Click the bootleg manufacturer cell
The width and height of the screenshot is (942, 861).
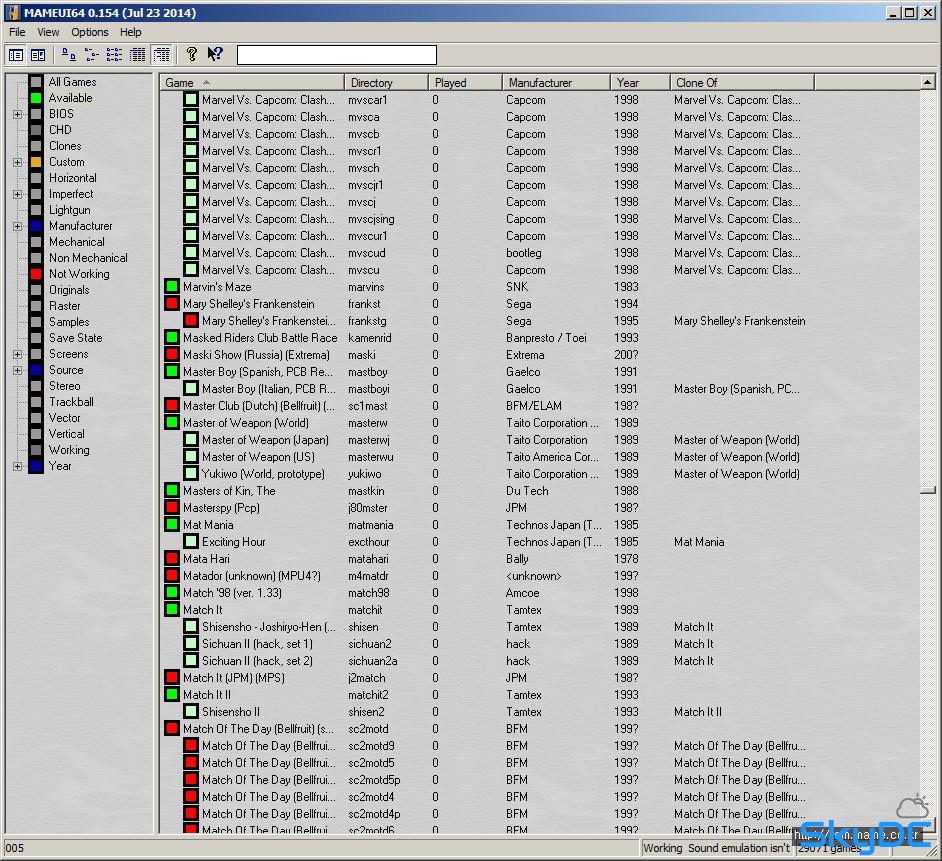[x=524, y=253]
